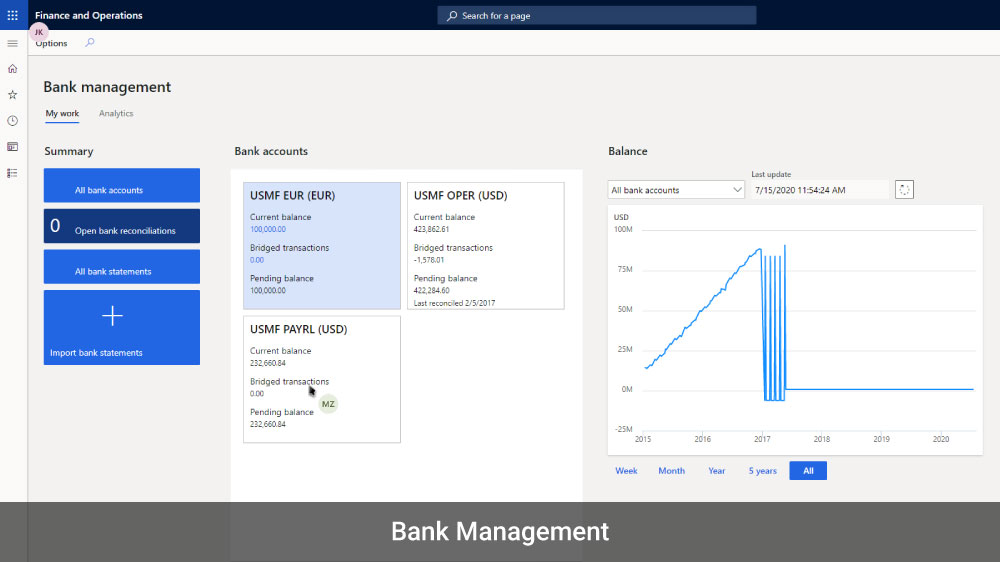The image size is (1000, 562).
Task: Click Last reconciled 2/5/2017 text
Action: [x=454, y=303]
